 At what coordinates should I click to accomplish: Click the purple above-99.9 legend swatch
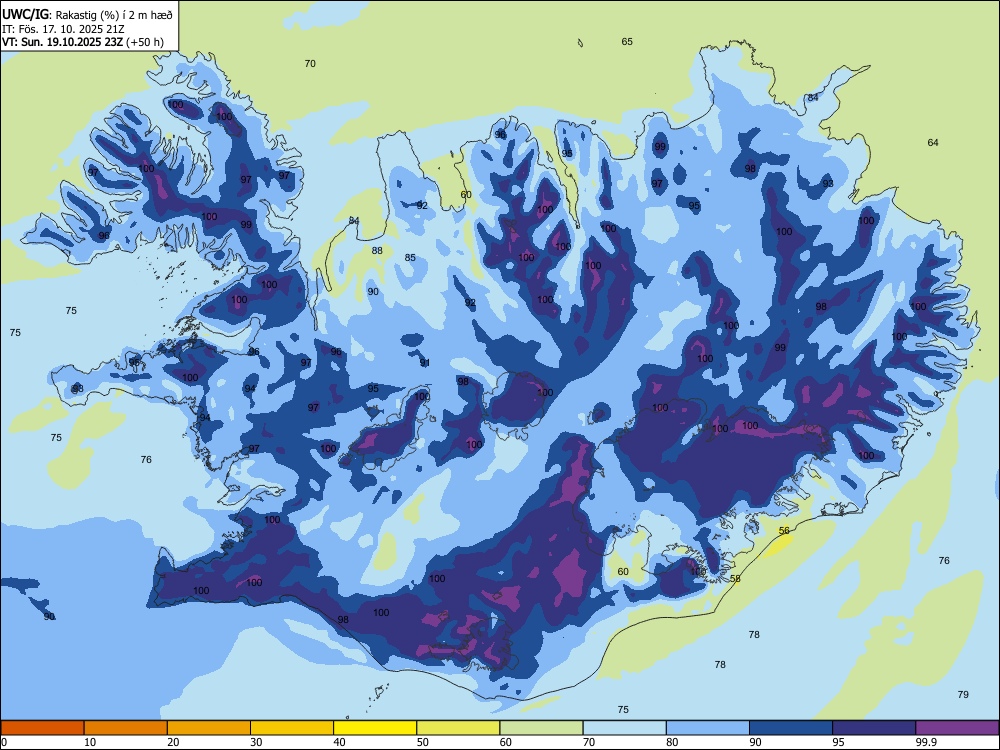tap(957, 728)
